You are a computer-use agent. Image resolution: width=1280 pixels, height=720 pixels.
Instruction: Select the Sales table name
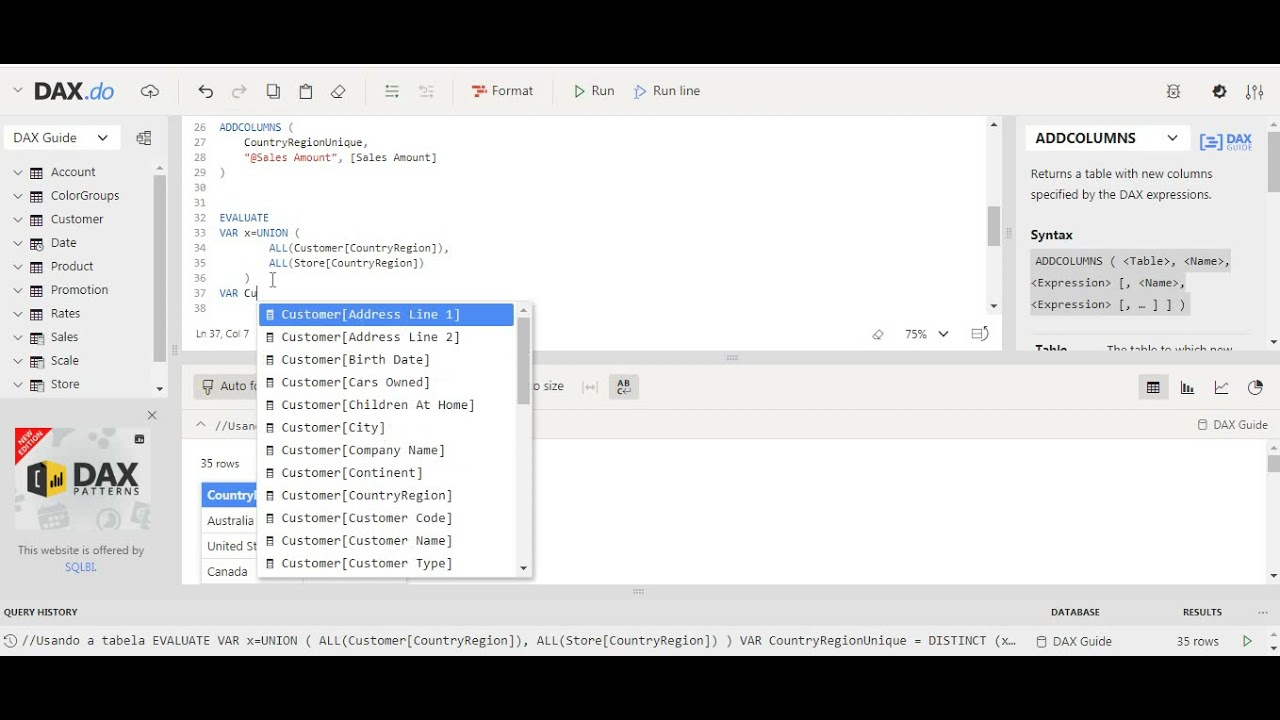click(x=65, y=337)
